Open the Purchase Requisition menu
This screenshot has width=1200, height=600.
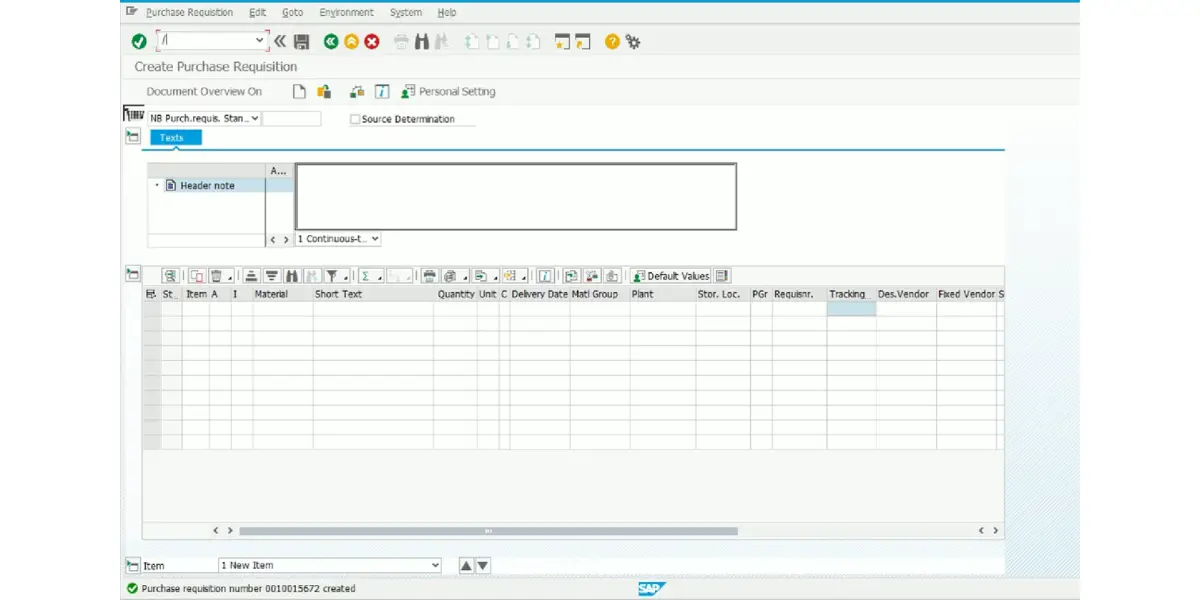pos(189,12)
